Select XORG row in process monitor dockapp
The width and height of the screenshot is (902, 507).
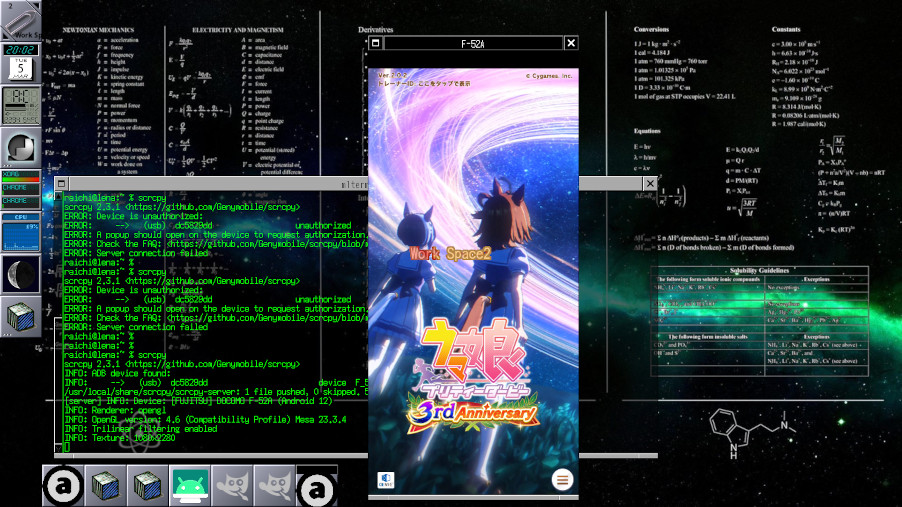coord(21,175)
